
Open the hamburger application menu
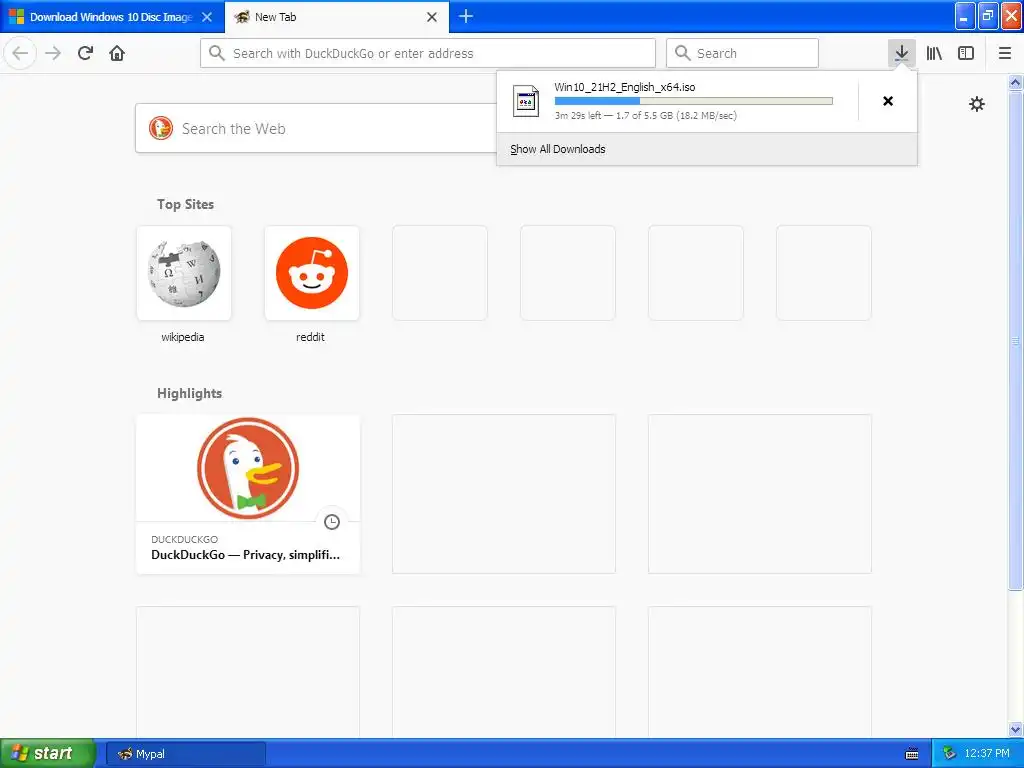click(1005, 53)
